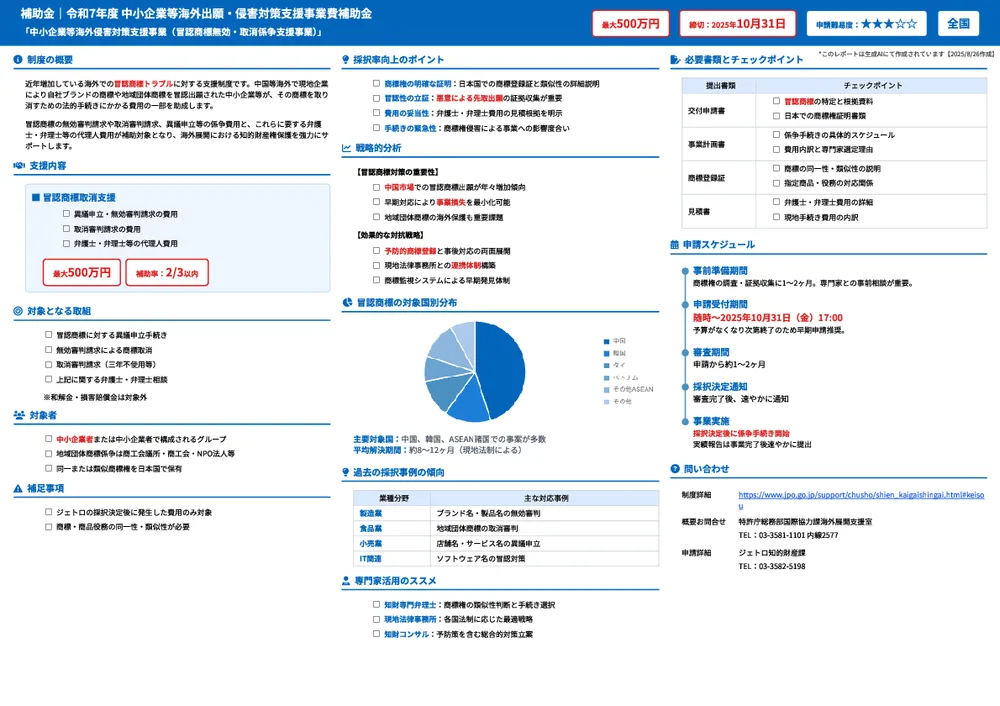Click the その他ASEAN legend swatch
This screenshot has width=1000, height=706.
(x=607, y=390)
